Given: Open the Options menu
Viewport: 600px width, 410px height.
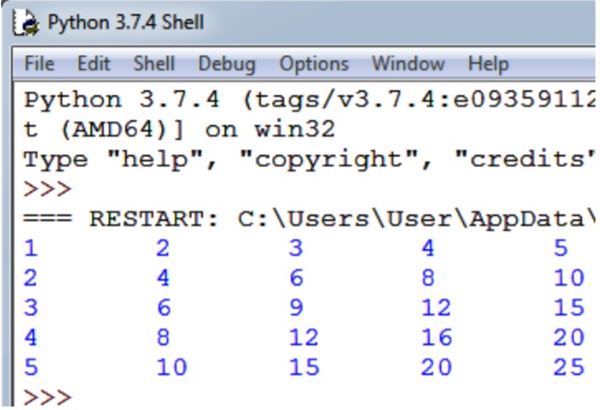Looking at the screenshot, I should point(314,64).
